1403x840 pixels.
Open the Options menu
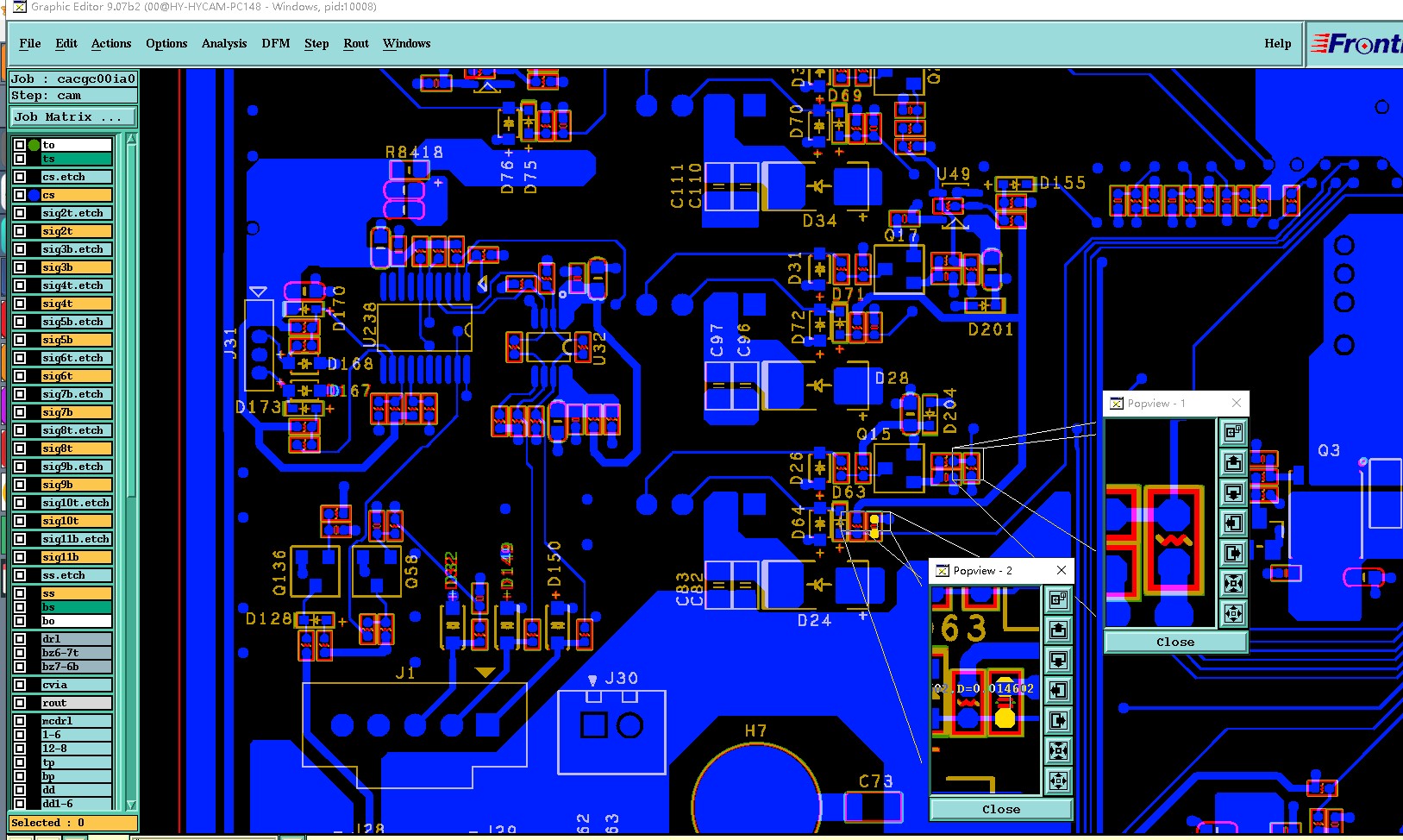click(x=166, y=43)
